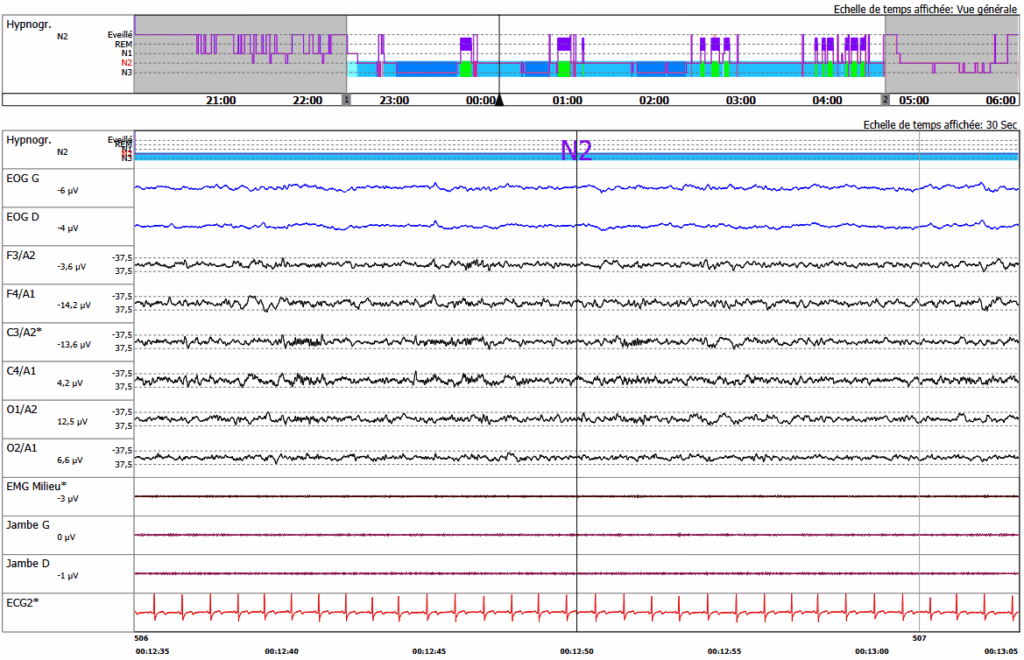
Task: Click epoch number 507 on bottom axis
Action: click(x=919, y=637)
